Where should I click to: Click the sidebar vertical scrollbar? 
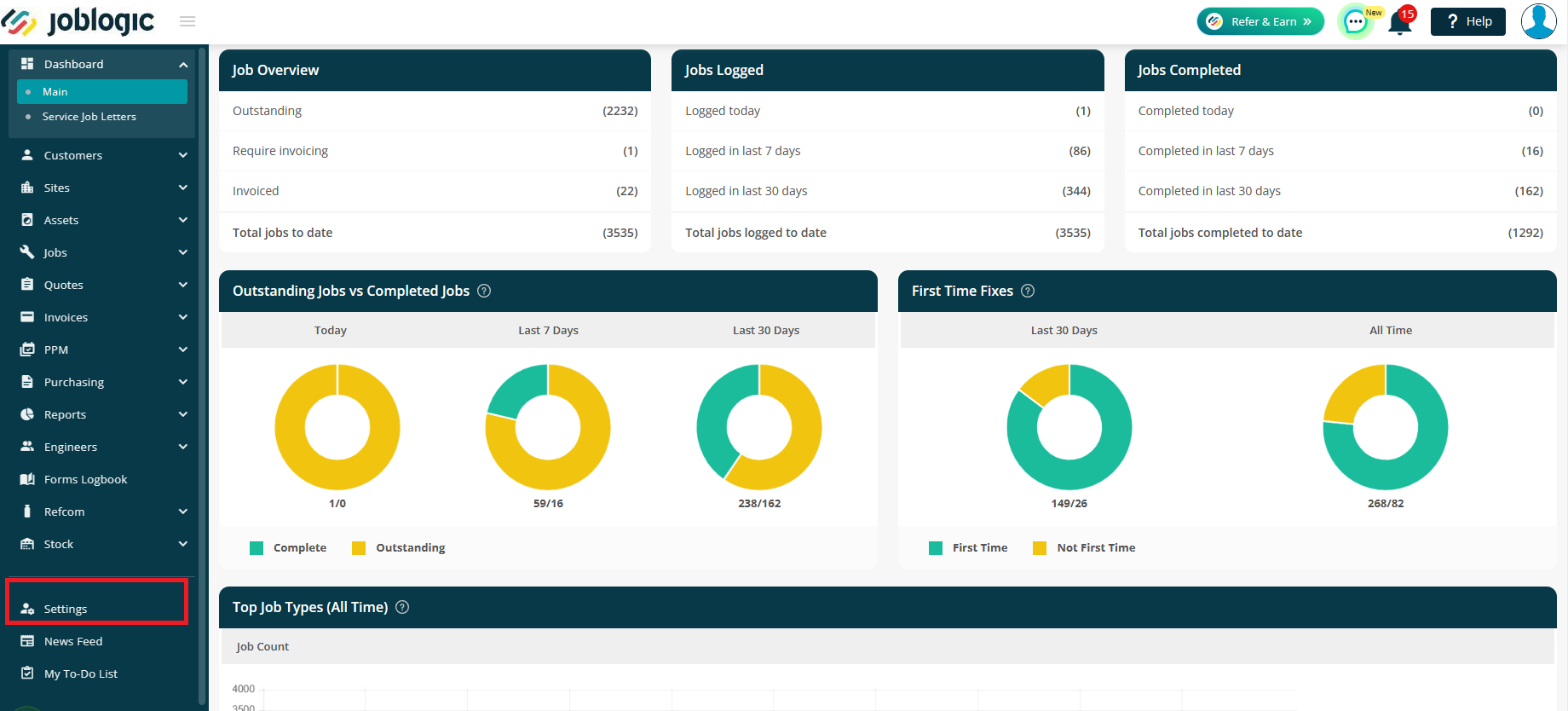[x=202, y=375]
